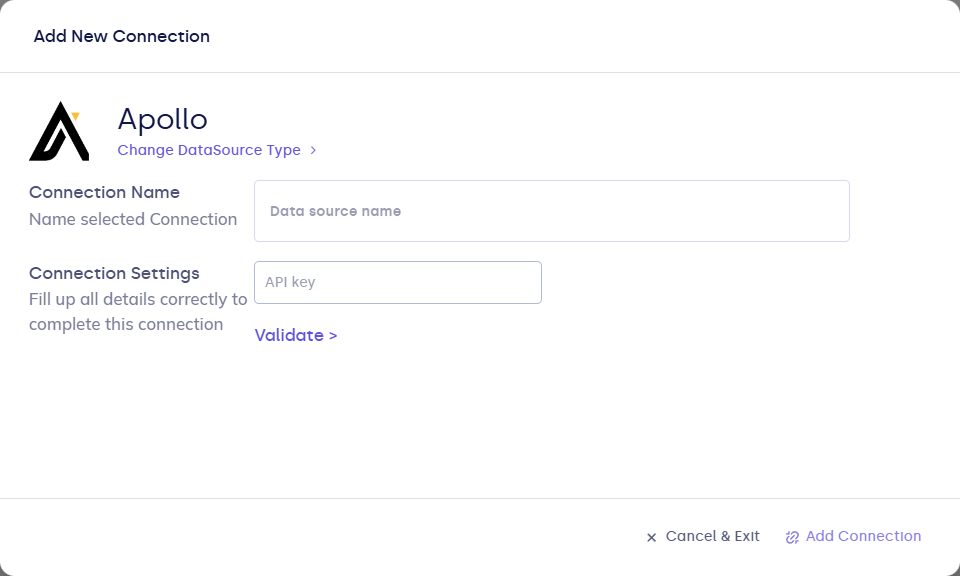This screenshot has height=576, width=960.
Task: Click the Add New Connection heading
Action: [x=122, y=36]
